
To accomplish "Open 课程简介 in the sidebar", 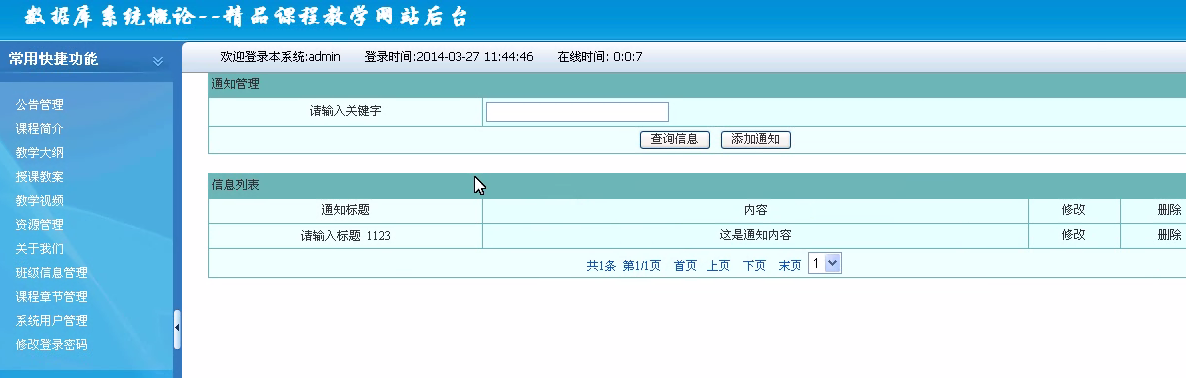I will [x=39, y=129].
